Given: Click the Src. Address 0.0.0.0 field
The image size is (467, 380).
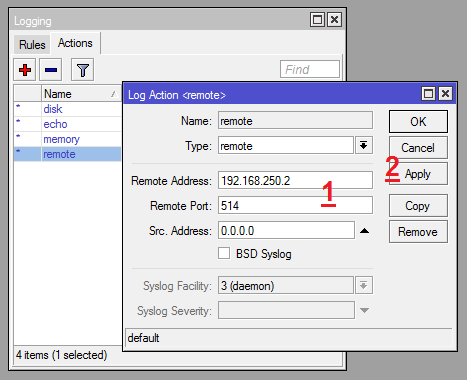Looking at the screenshot, I should tap(286, 230).
